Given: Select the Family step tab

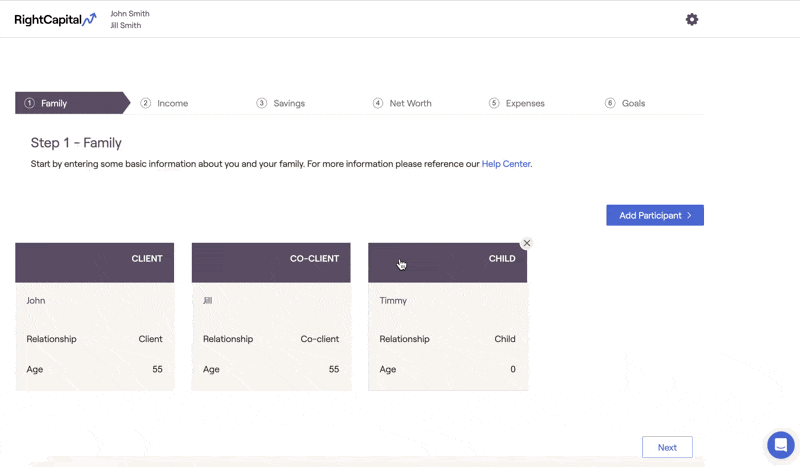Looking at the screenshot, I should (x=72, y=103).
